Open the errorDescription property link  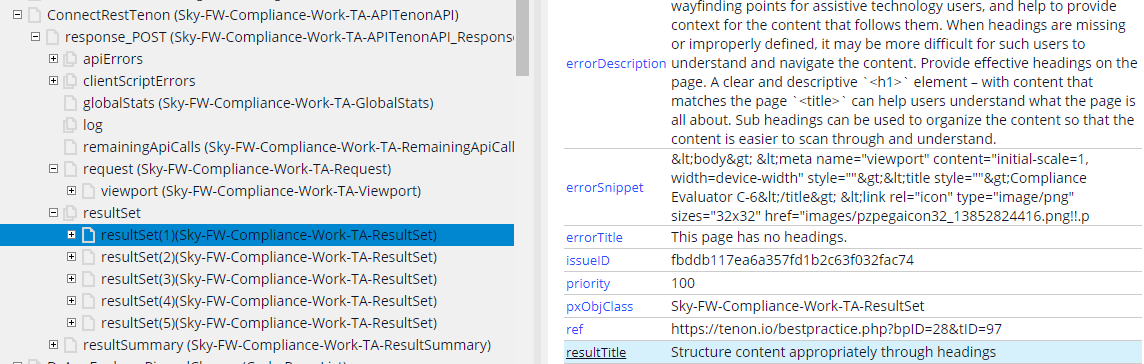point(616,63)
